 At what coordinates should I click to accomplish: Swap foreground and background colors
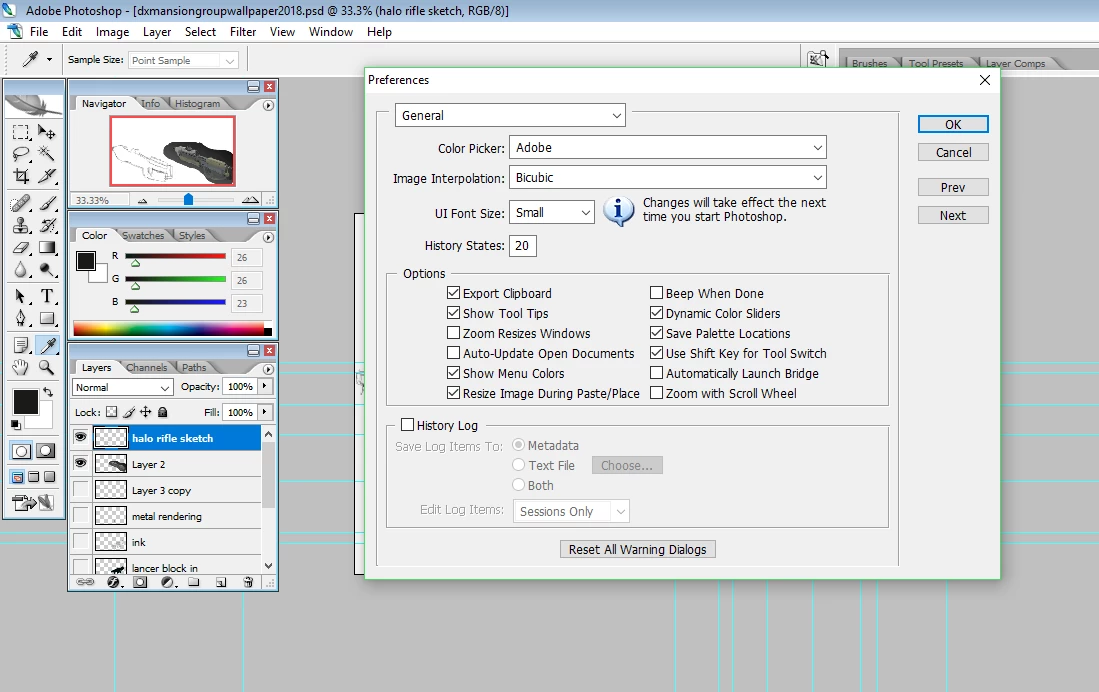48,392
